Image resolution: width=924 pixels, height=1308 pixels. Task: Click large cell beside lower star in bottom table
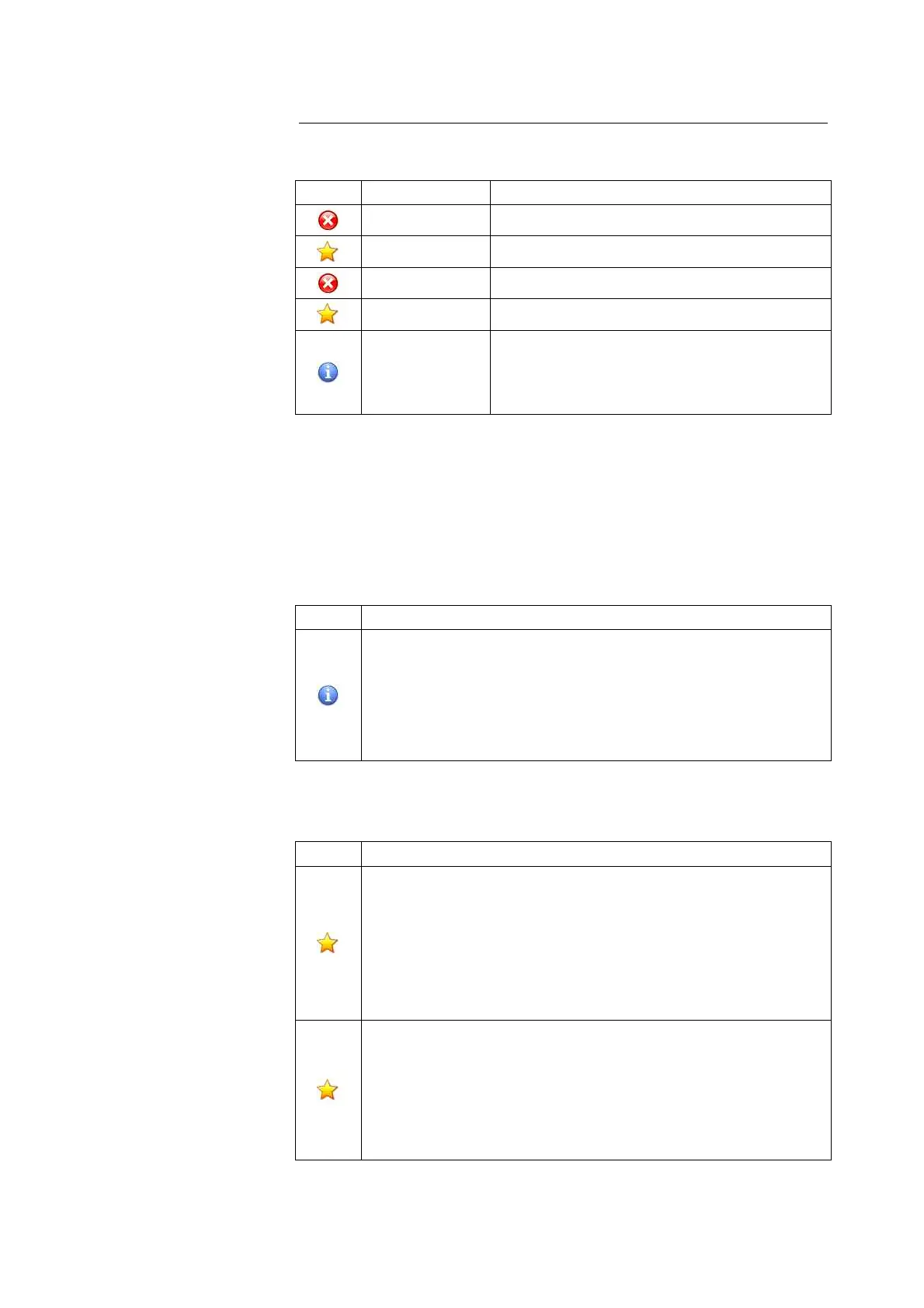pos(596,1090)
